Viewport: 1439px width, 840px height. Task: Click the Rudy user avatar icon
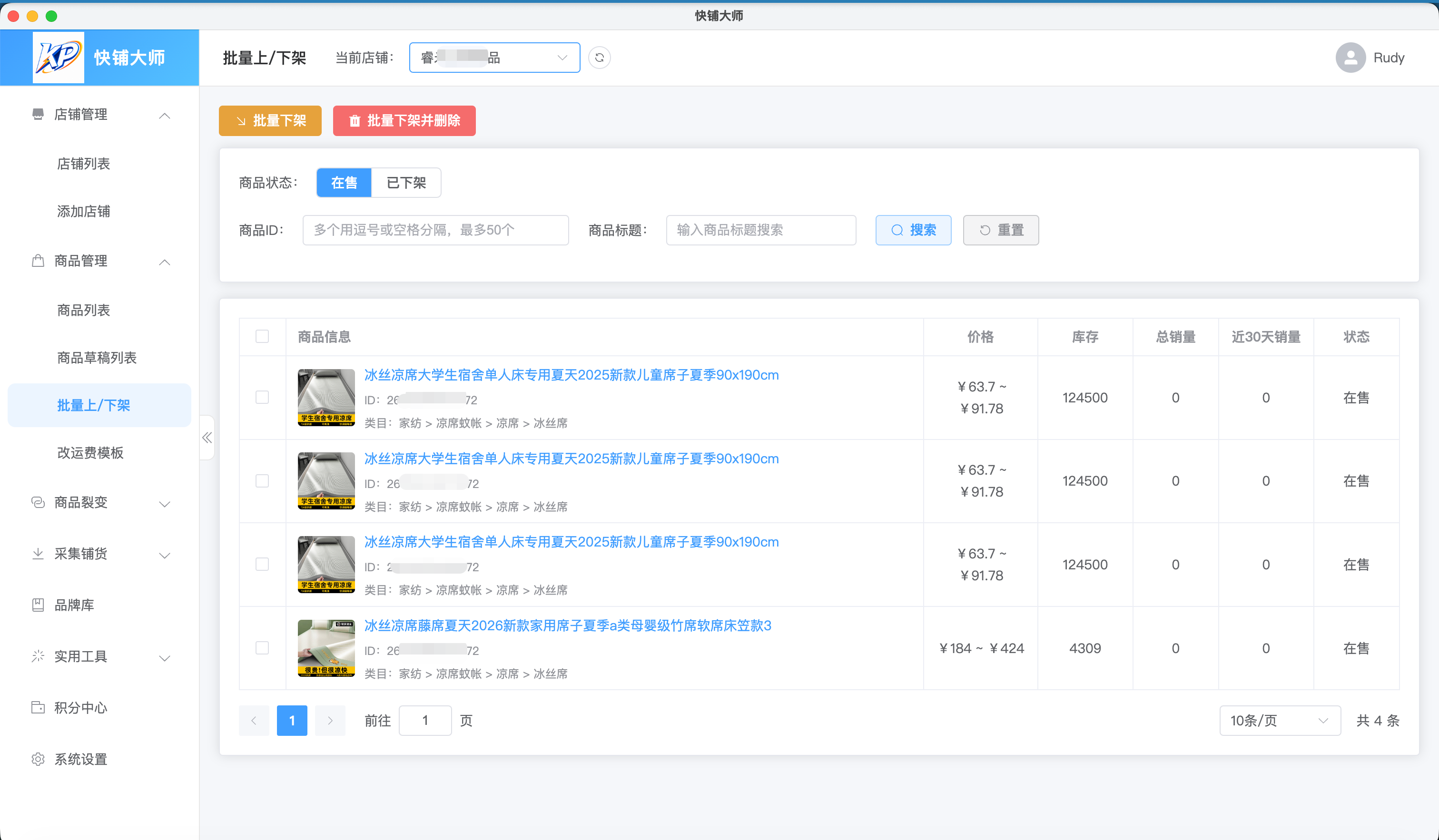pos(1350,58)
